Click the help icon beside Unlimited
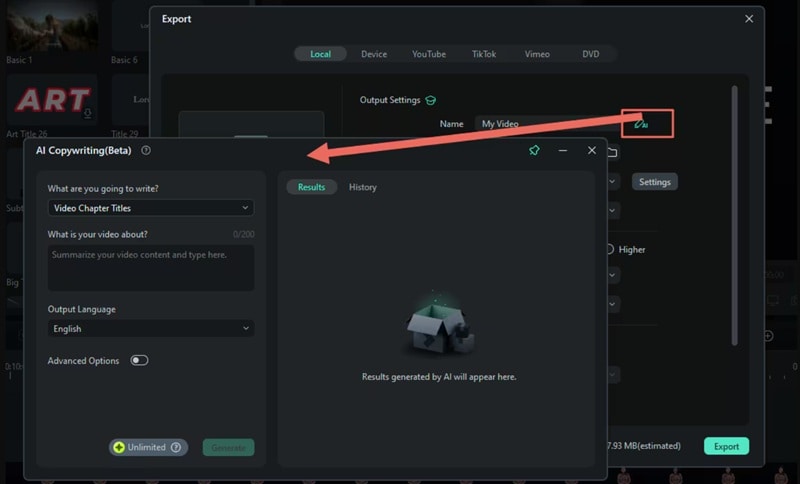Image resolution: width=800 pixels, height=484 pixels. point(176,447)
